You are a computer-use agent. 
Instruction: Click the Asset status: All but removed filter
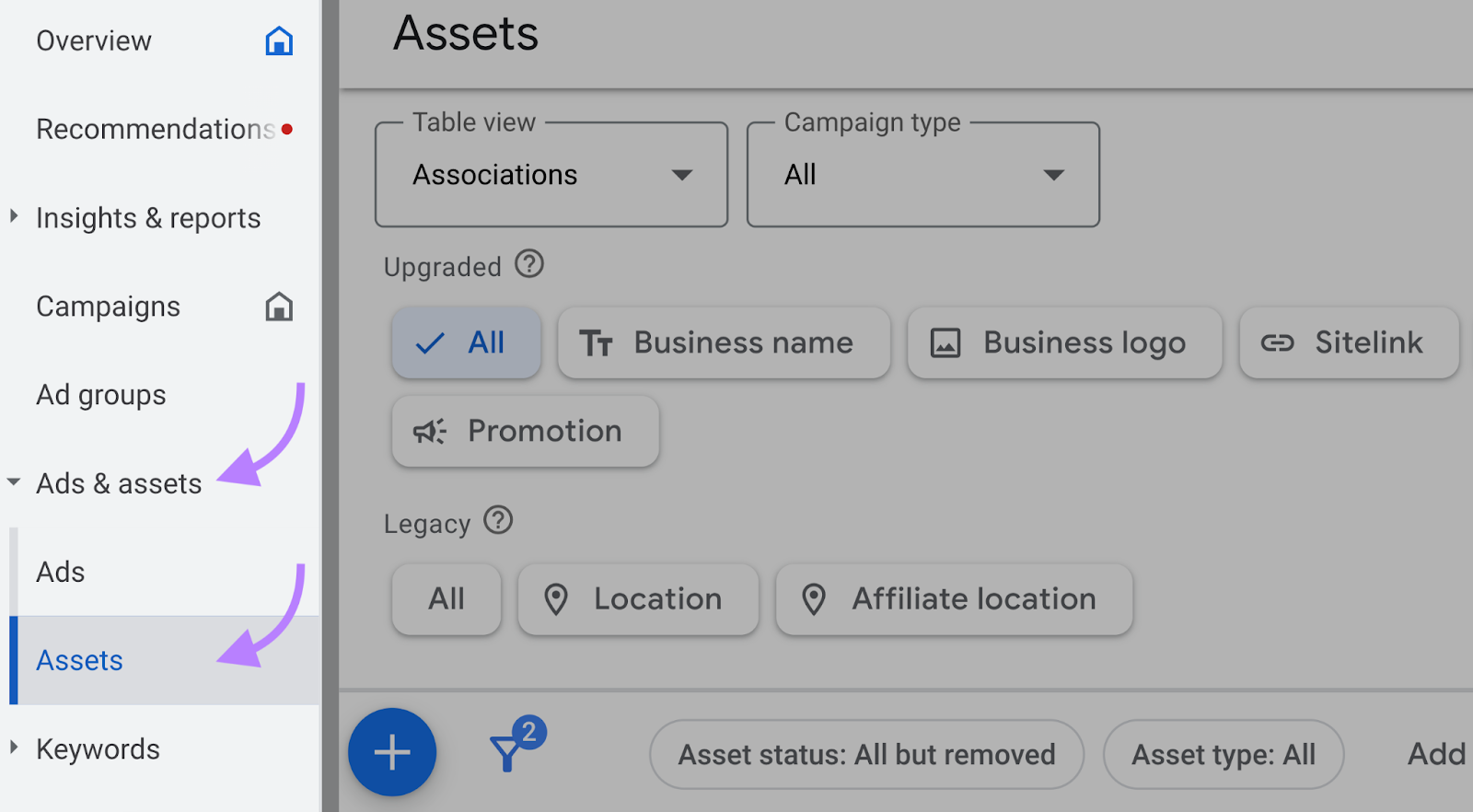(866, 755)
